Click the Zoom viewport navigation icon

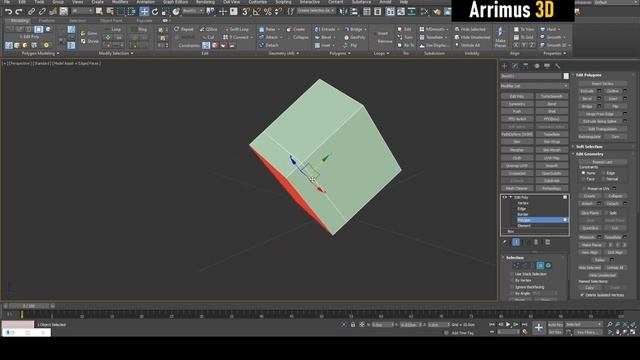click(x=610, y=324)
